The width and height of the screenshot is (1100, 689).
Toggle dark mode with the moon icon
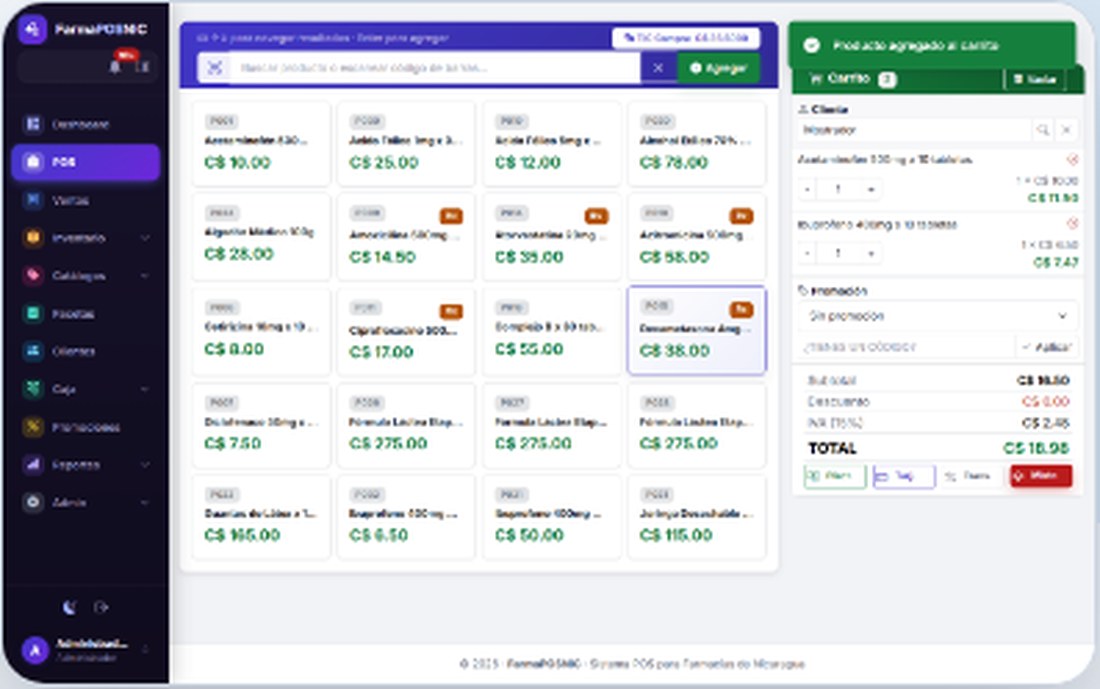pyautogui.click(x=69, y=607)
